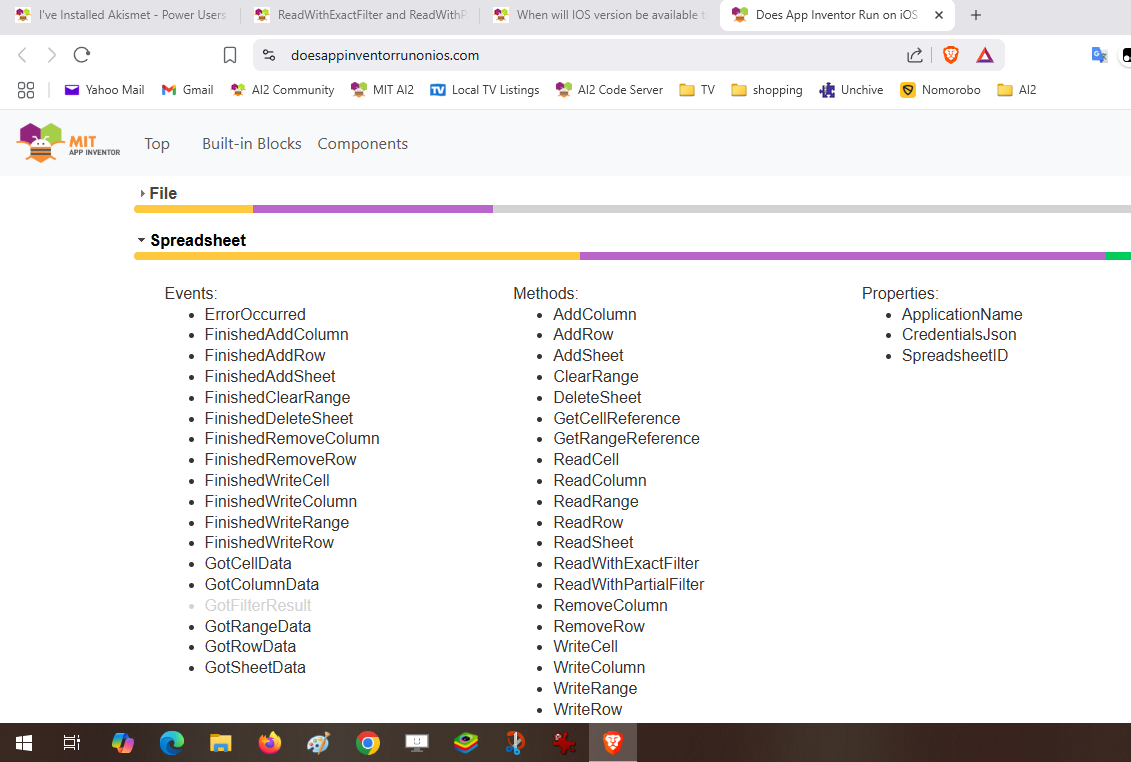Click GotFilterResult greyed event entry
1131x762 pixels.
pos(258,605)
